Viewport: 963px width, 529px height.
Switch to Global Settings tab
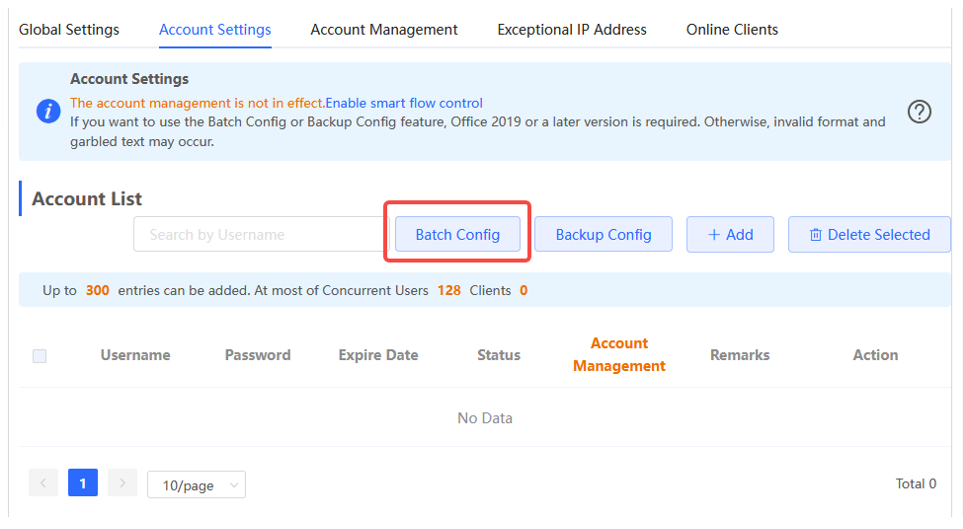pyautogui.click(x=69, y=30)
